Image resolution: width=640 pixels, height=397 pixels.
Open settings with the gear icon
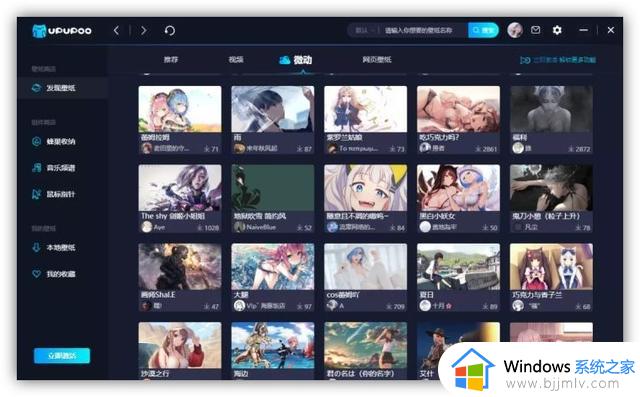tap(557, 30)
